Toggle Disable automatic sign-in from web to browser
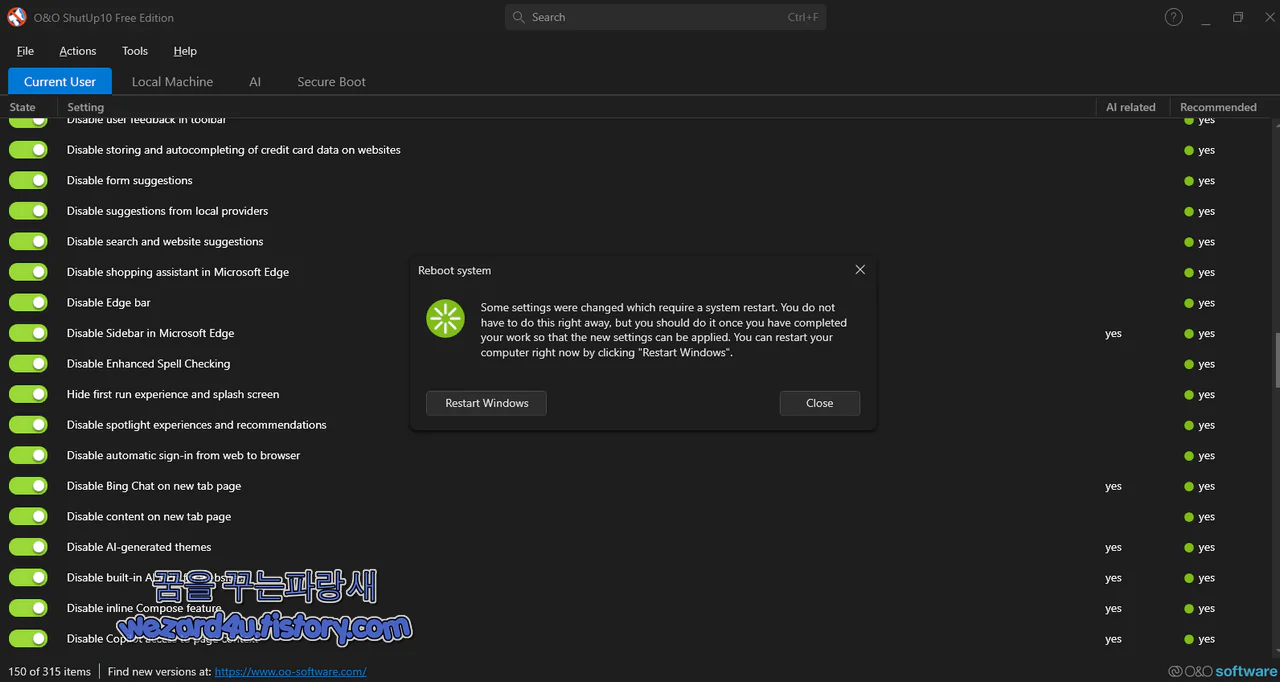Screen dimensions: 1280x682 pos(28,455)
